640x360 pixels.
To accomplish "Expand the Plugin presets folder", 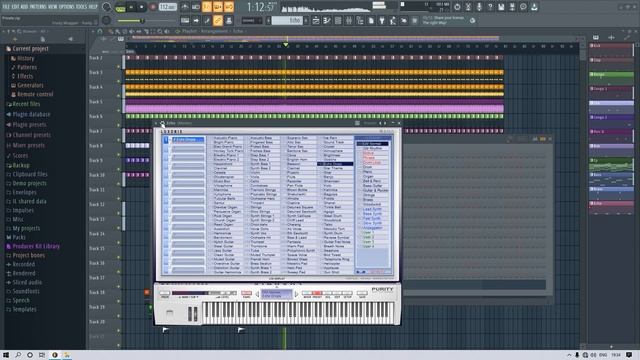I will point(29,125).
